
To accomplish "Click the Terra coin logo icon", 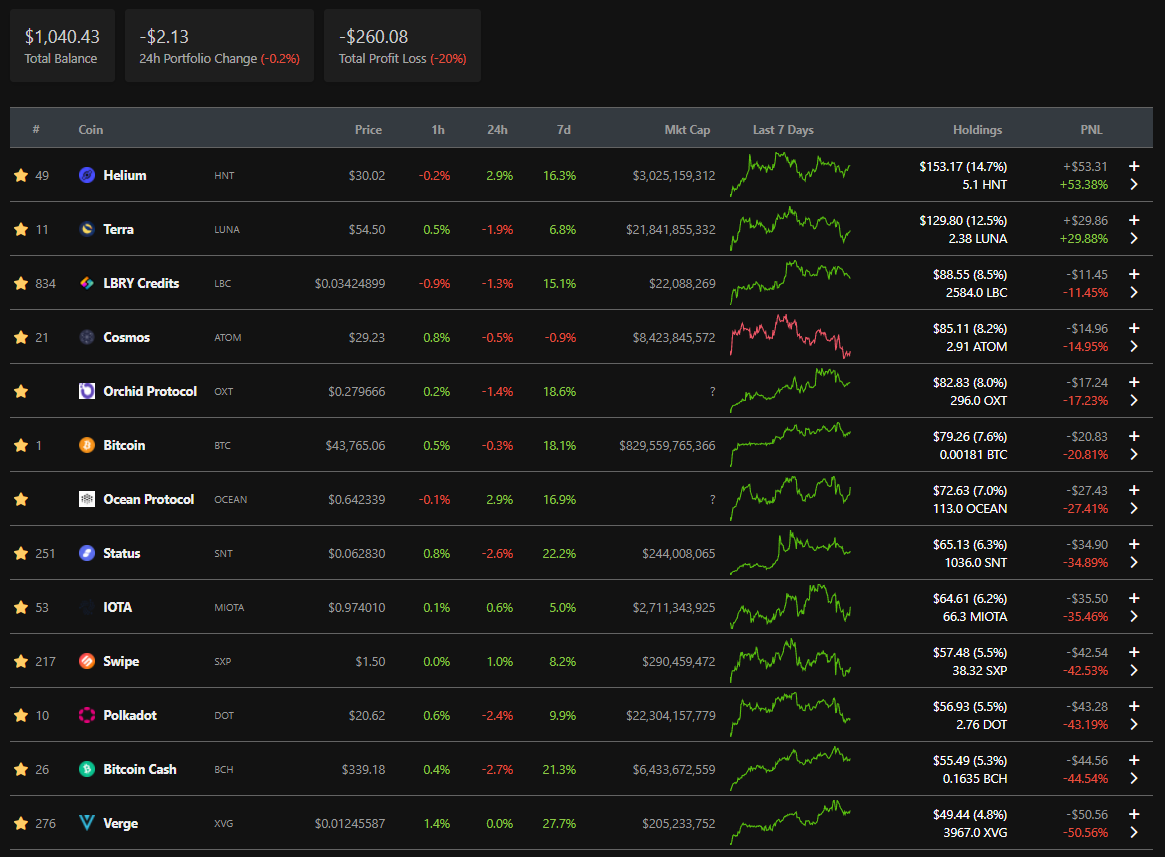I will pos(87,229).
